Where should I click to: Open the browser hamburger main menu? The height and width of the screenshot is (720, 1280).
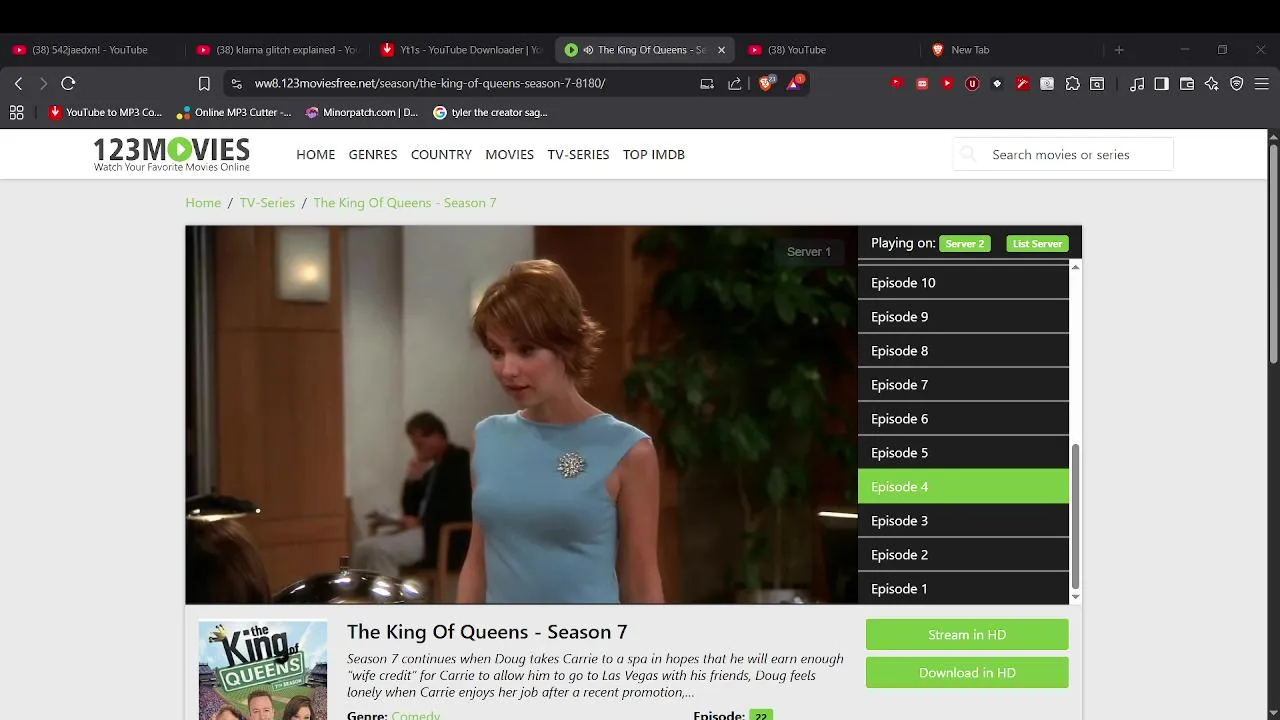1261,84
